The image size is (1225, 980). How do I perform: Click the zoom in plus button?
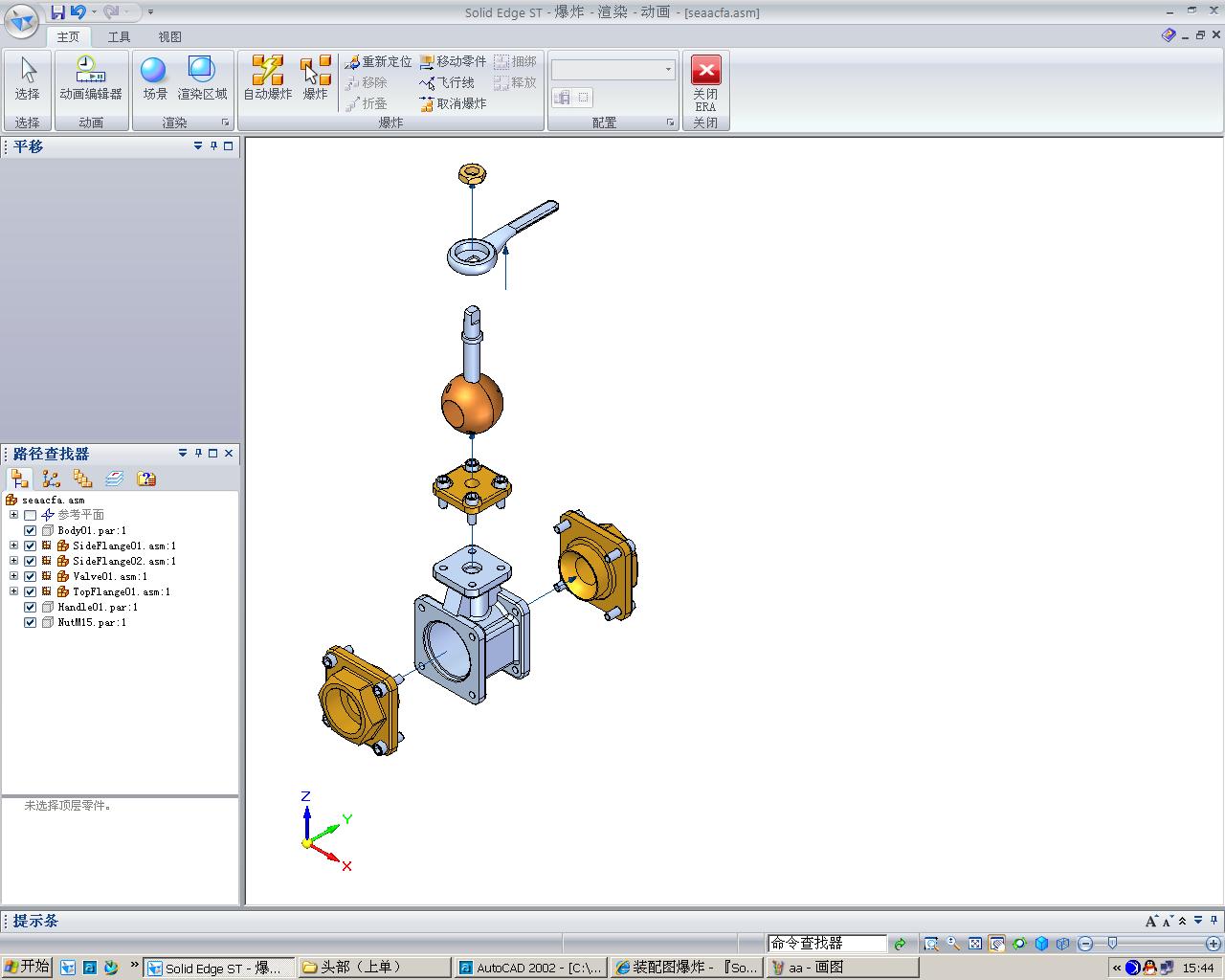click(x=1214, y=944)
